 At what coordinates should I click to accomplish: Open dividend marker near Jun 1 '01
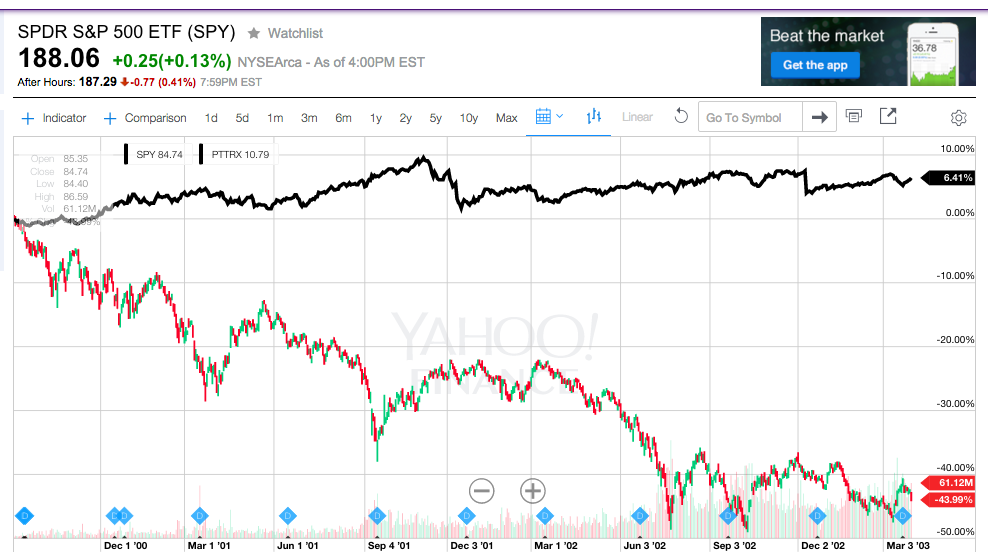pyautogui.click(x=287, y=516)
